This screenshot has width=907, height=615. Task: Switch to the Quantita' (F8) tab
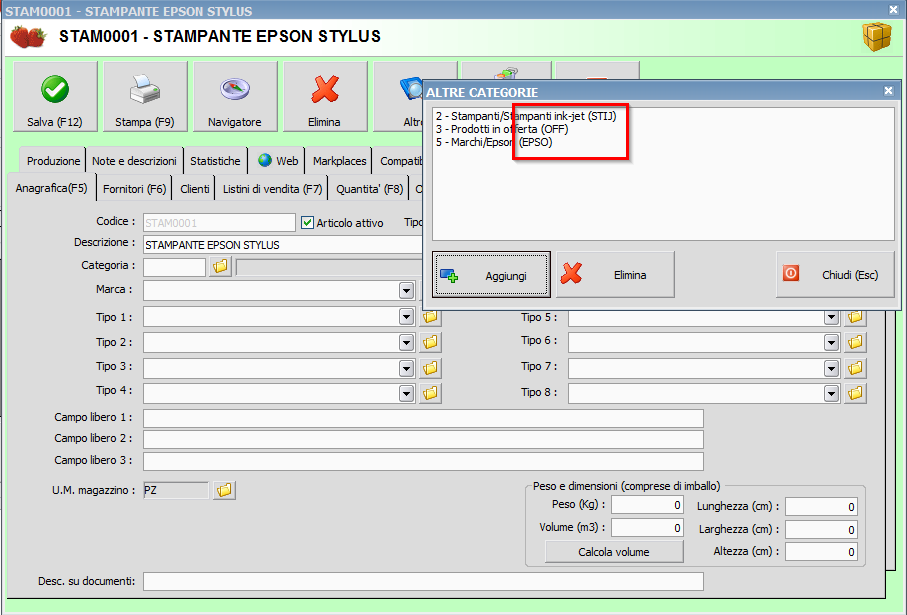click(x=370, y=189)
